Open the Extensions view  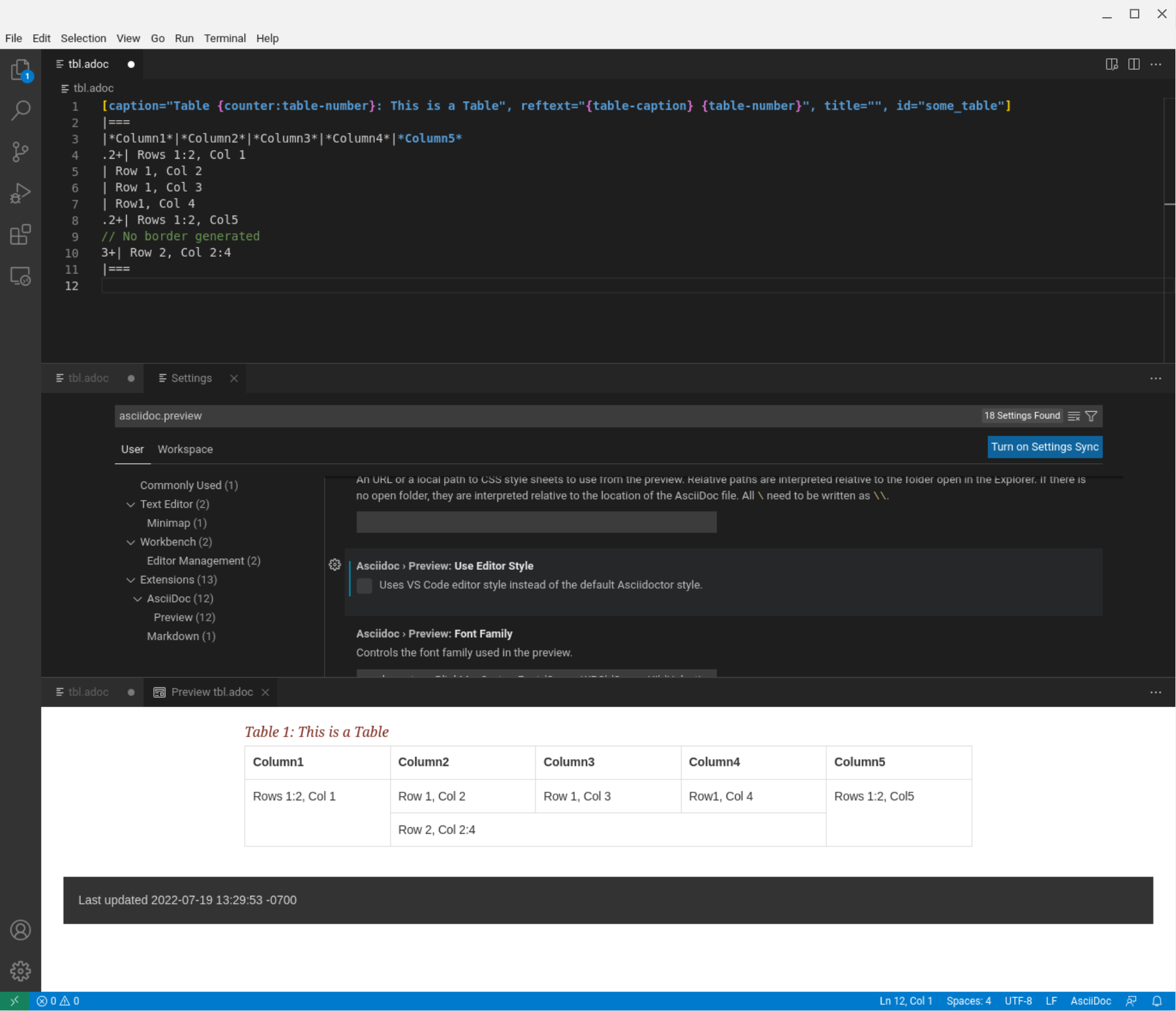(20, 234)
